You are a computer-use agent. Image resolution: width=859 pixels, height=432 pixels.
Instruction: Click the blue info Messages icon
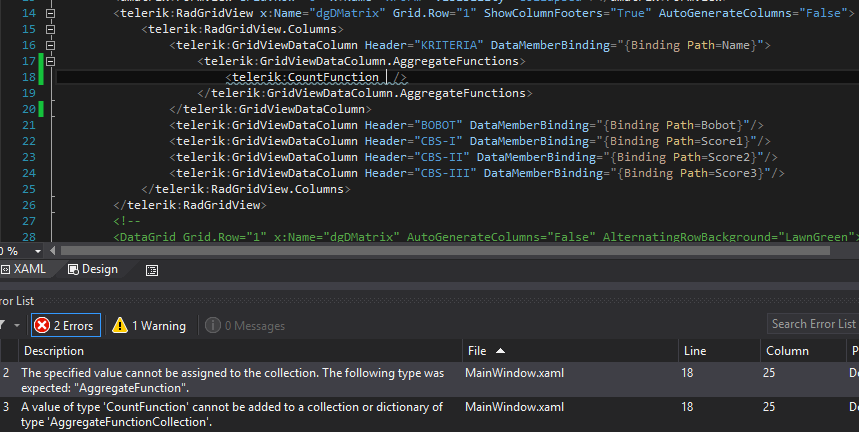212,325
